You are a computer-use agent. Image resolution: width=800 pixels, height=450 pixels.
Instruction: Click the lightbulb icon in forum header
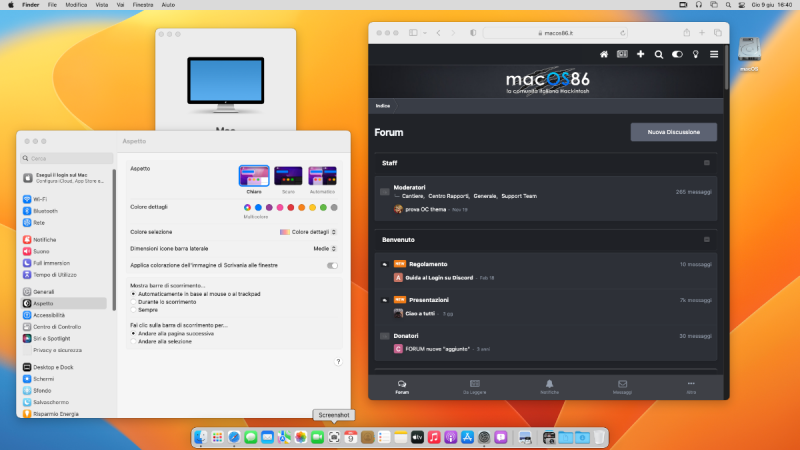[x=695, y=55]
